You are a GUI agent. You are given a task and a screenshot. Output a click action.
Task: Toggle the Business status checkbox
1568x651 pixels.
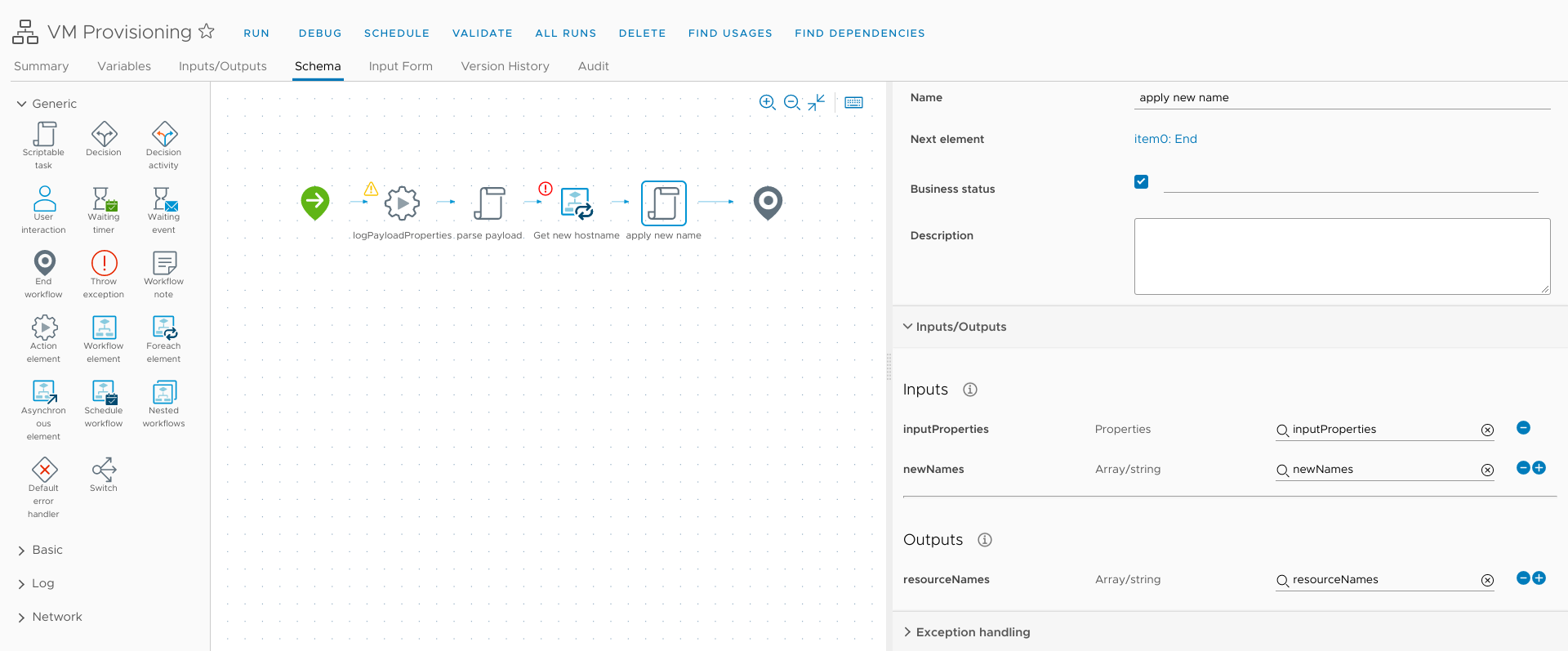(x=1142, y=181)
